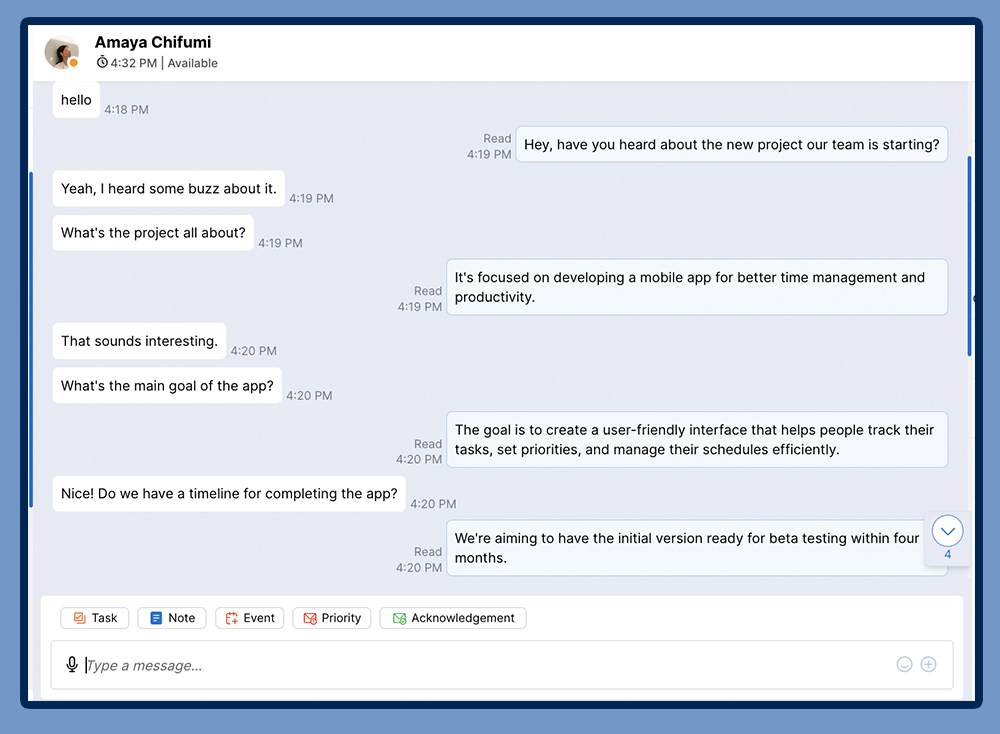
Task: Select the user-friendly interface goal message
Action: tap(697, 440)
